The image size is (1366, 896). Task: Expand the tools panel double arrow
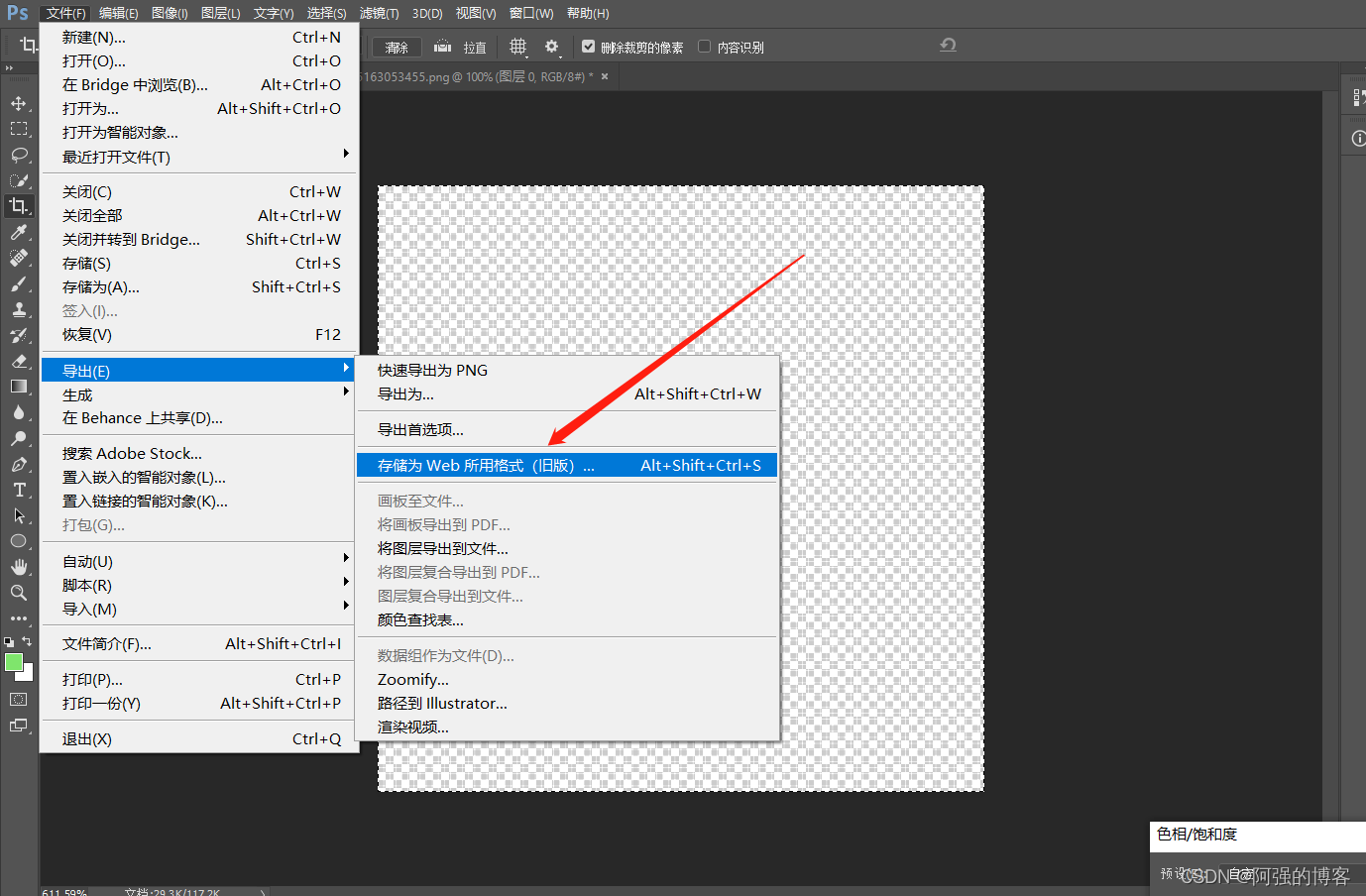pos(9,68)
